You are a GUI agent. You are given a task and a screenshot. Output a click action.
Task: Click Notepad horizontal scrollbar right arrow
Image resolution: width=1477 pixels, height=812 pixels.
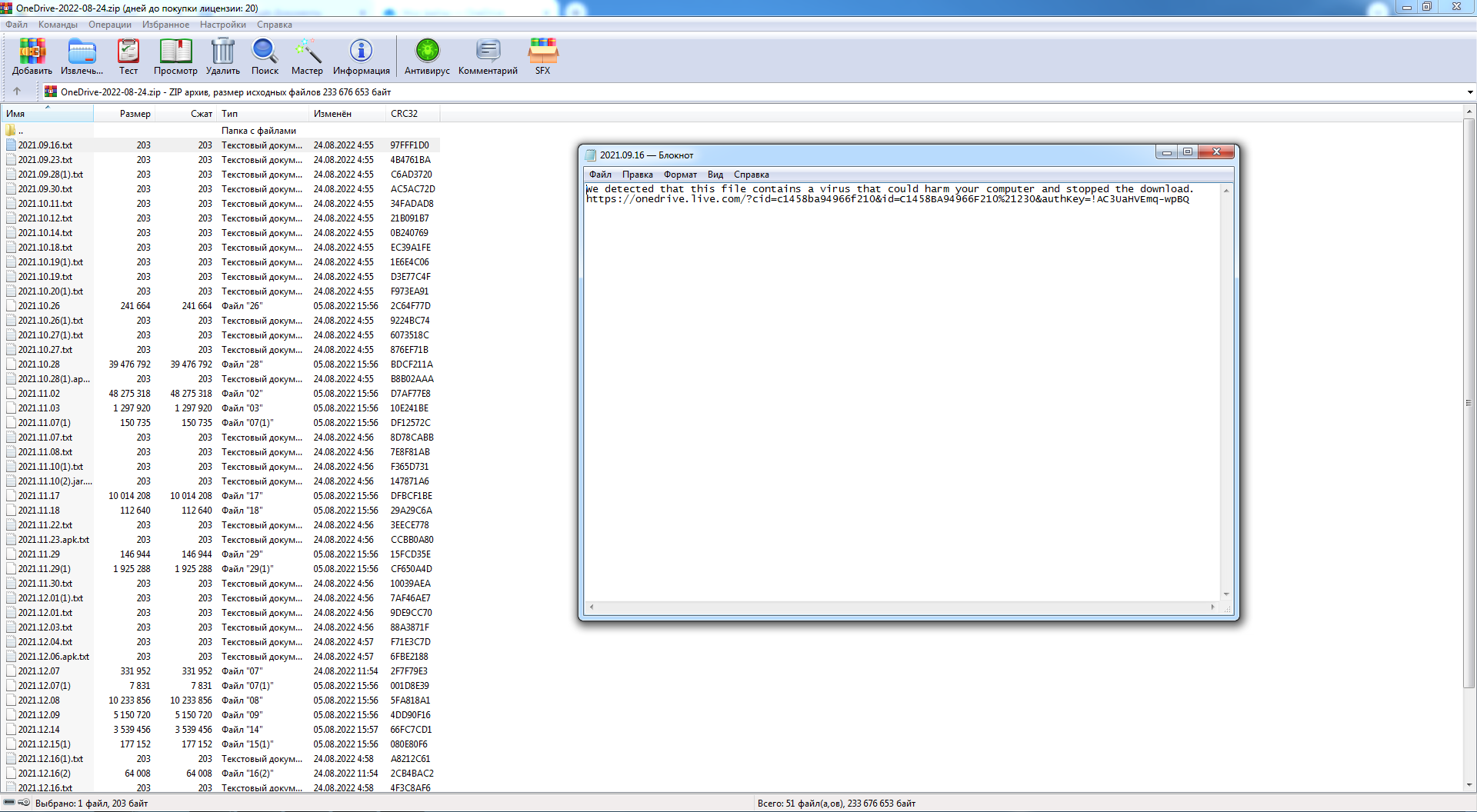tap(1213, 607)
